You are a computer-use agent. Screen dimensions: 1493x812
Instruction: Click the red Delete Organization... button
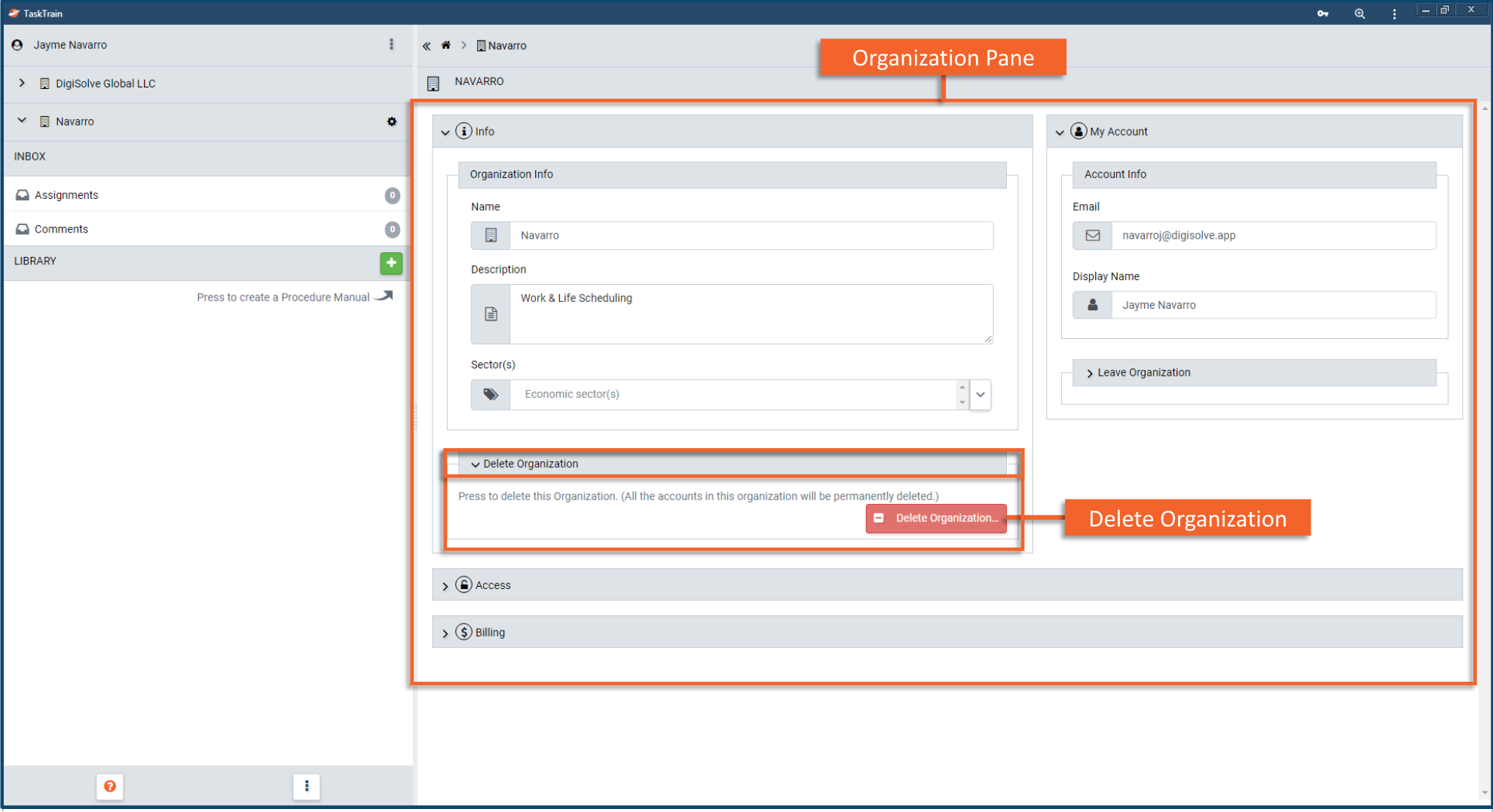(x=936, y=518)
